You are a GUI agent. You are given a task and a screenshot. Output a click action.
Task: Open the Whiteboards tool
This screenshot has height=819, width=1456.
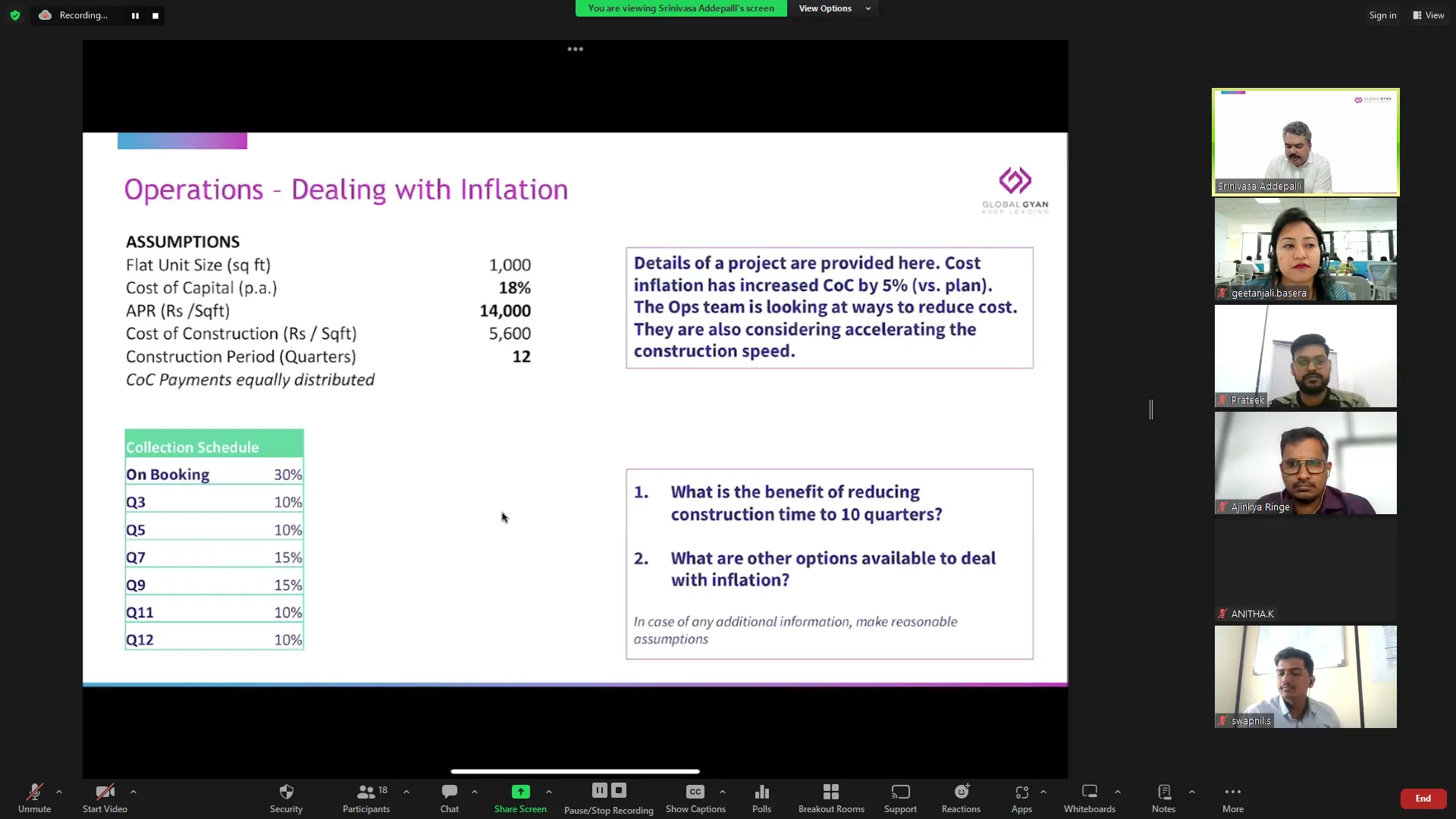tap(1089, 792)
